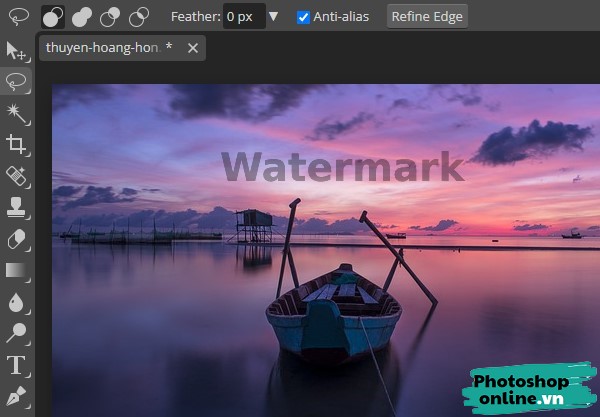600x417 pixels.
Task: Enable Add to selection mode
Action: coord(80,17)
